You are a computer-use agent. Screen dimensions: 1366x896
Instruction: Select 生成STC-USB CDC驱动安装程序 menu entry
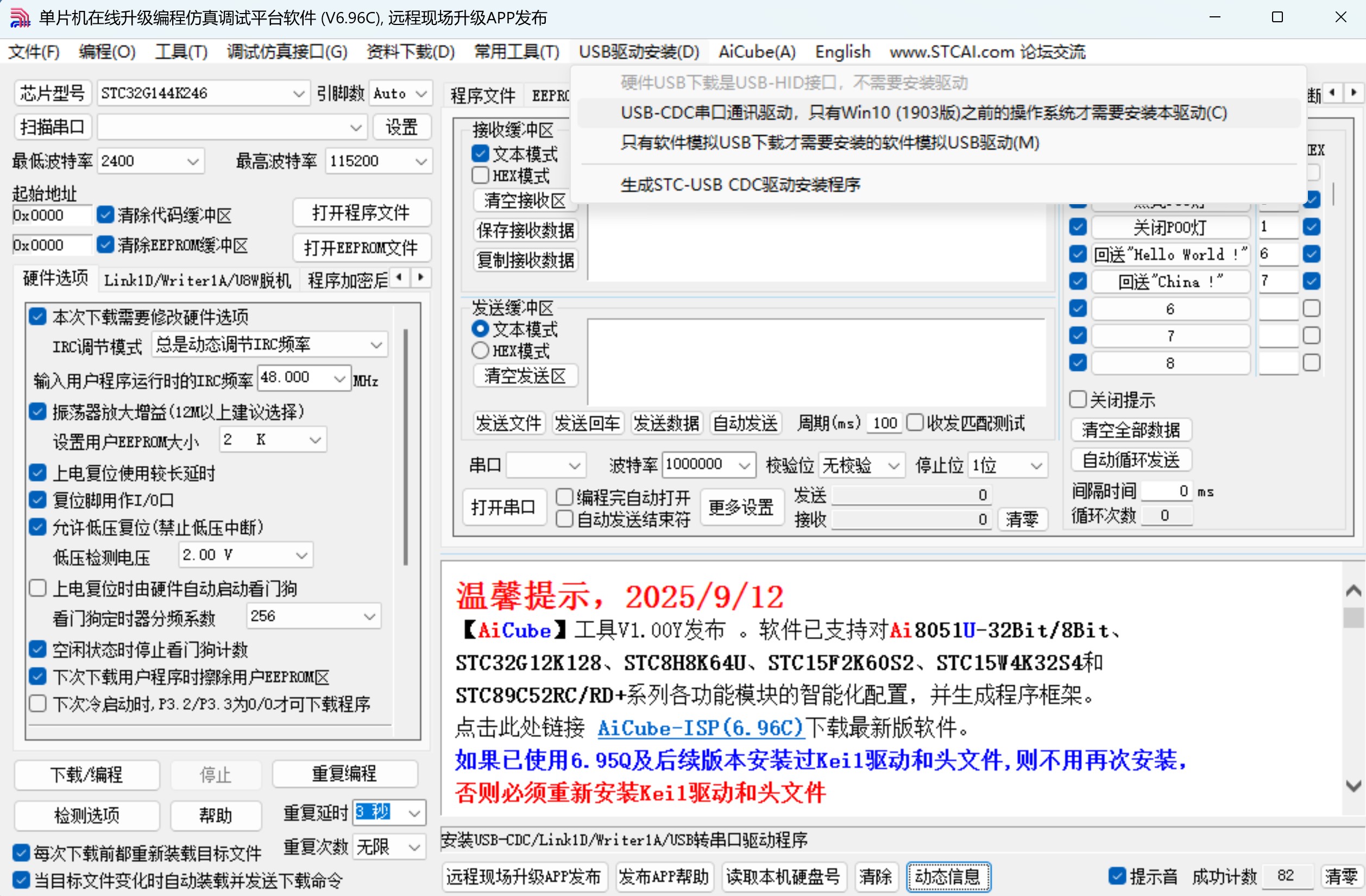click(740, 185)
